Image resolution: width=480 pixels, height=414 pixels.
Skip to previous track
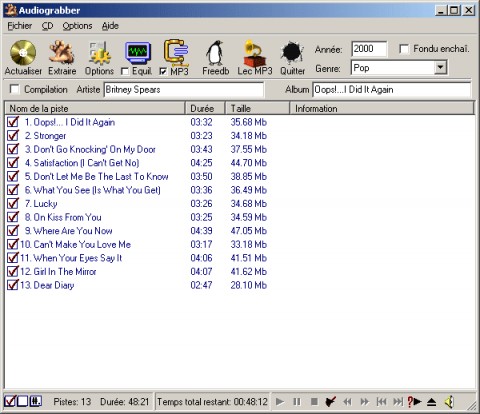click(x=381, y=402)
